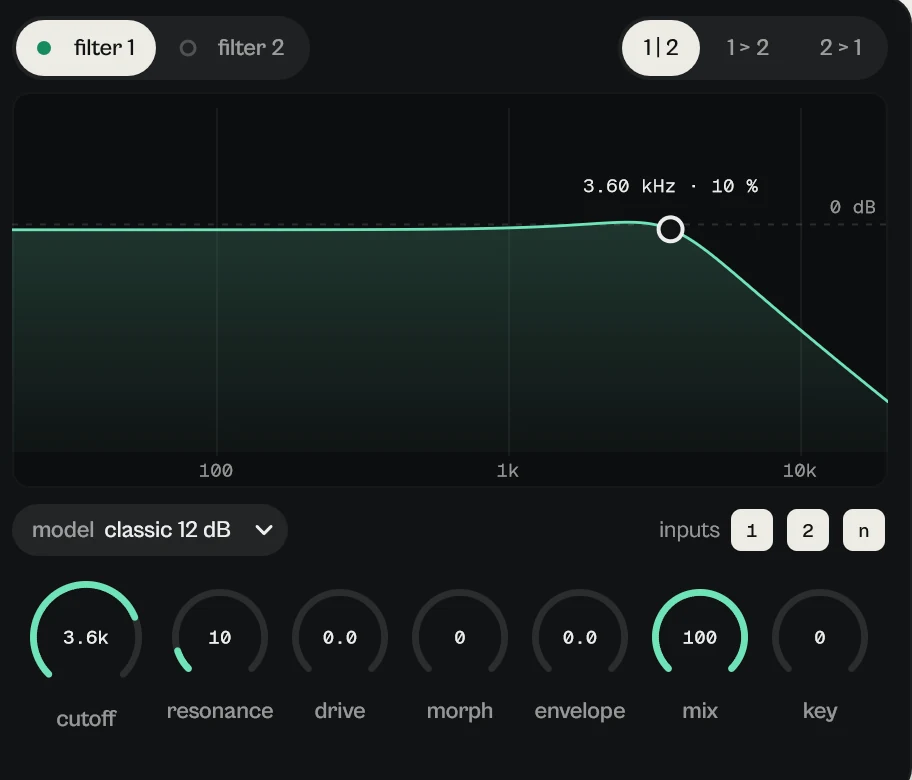Click the morph label text
This screenshot has height=780, width=912.
point(459,711)
